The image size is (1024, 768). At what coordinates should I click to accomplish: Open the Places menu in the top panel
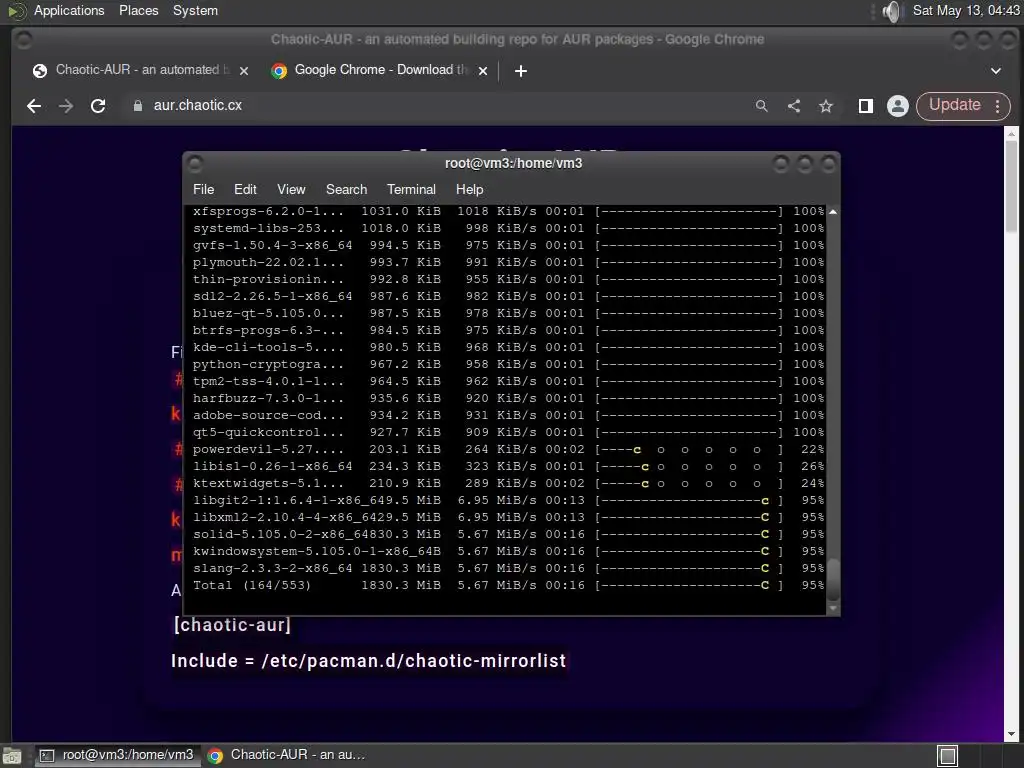pyautogui.click(x=138, y=10)
